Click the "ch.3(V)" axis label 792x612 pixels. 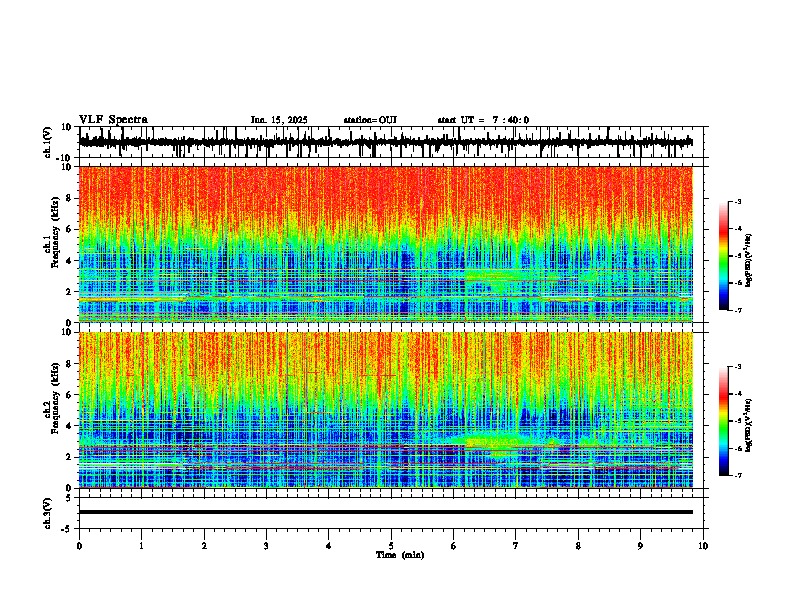point(47,513)
